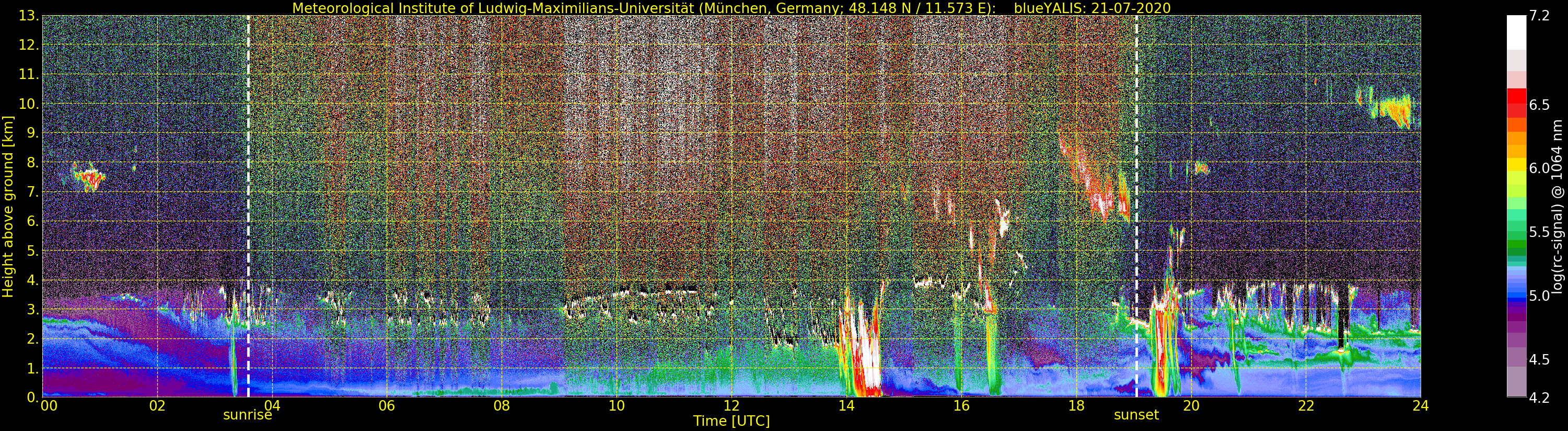Click the height axis tick label 6

click(33, 222)
